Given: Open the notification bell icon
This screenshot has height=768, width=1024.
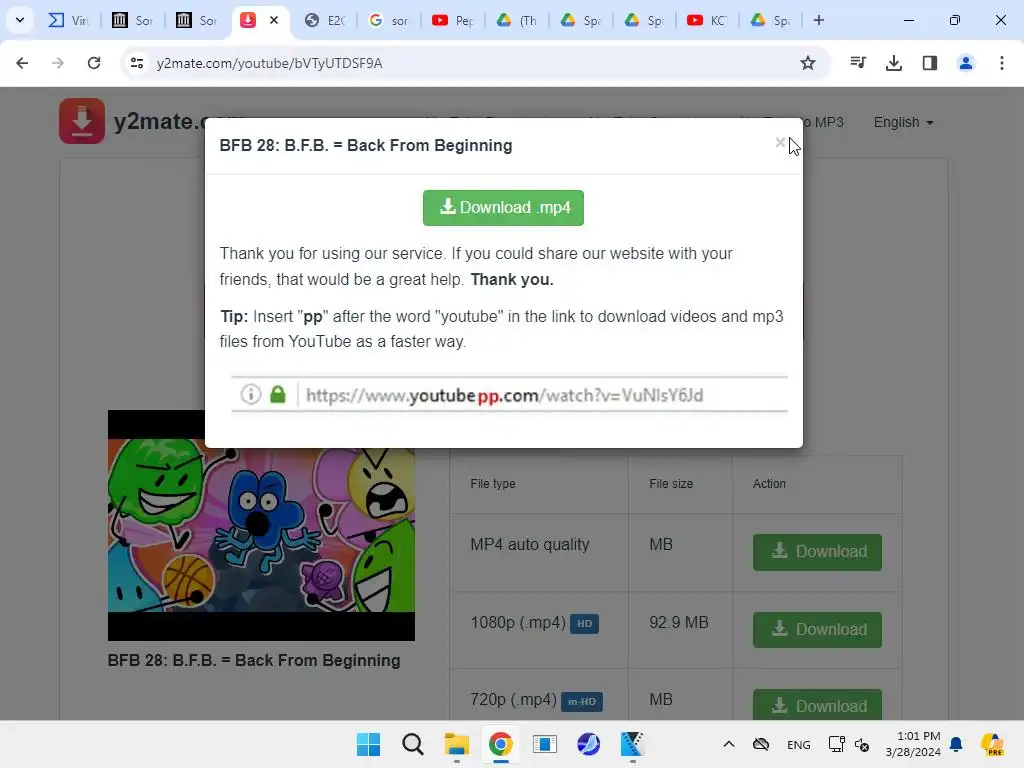Looking at the screenshot, I should pos(956,744).
